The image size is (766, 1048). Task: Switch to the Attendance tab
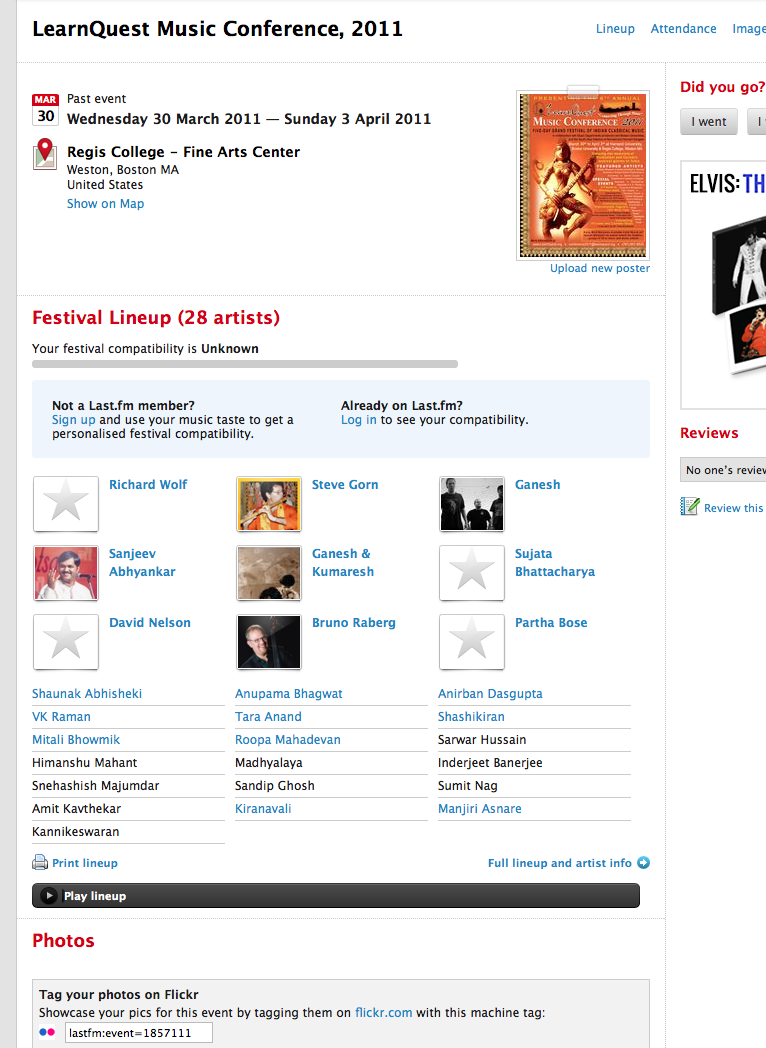[683, 29]
